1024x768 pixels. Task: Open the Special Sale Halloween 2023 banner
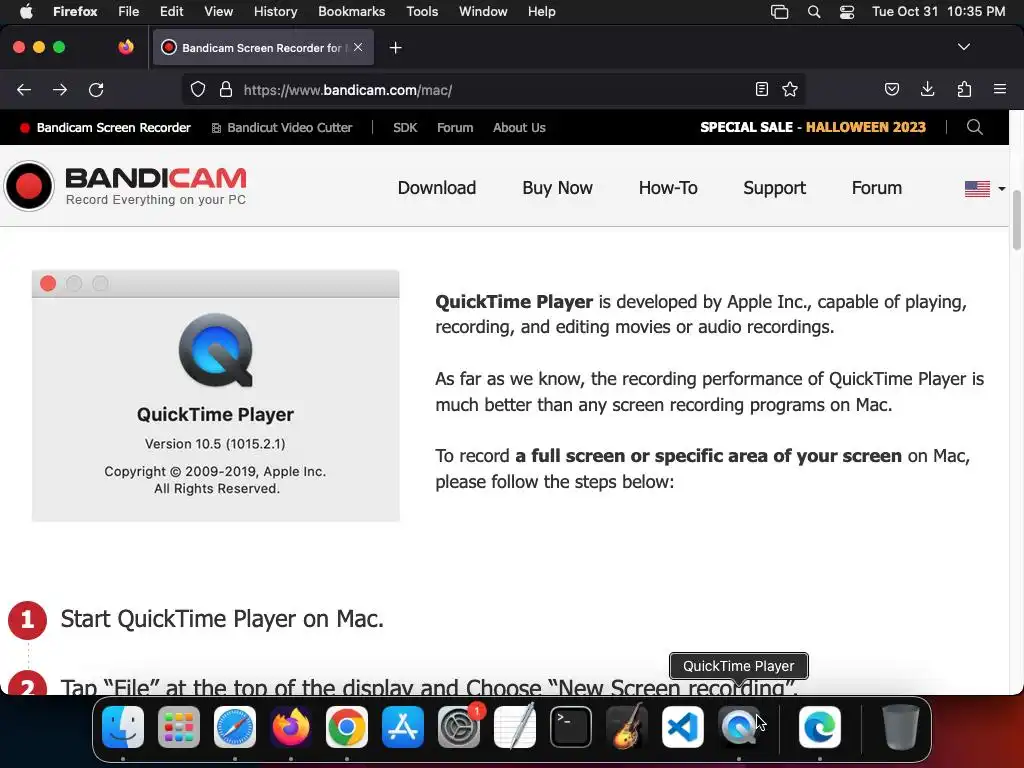point(813,127)
